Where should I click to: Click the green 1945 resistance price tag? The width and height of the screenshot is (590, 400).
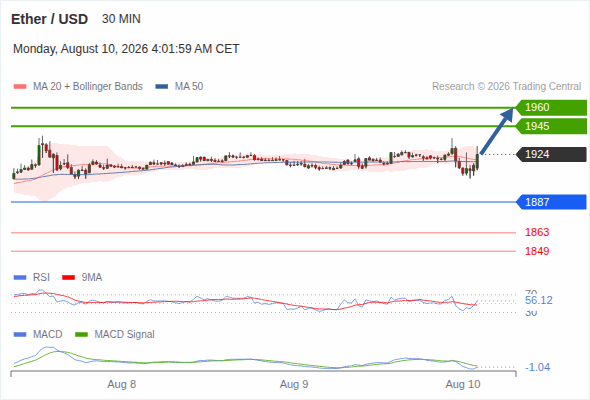pyautogui.click(x=551, y=126)
